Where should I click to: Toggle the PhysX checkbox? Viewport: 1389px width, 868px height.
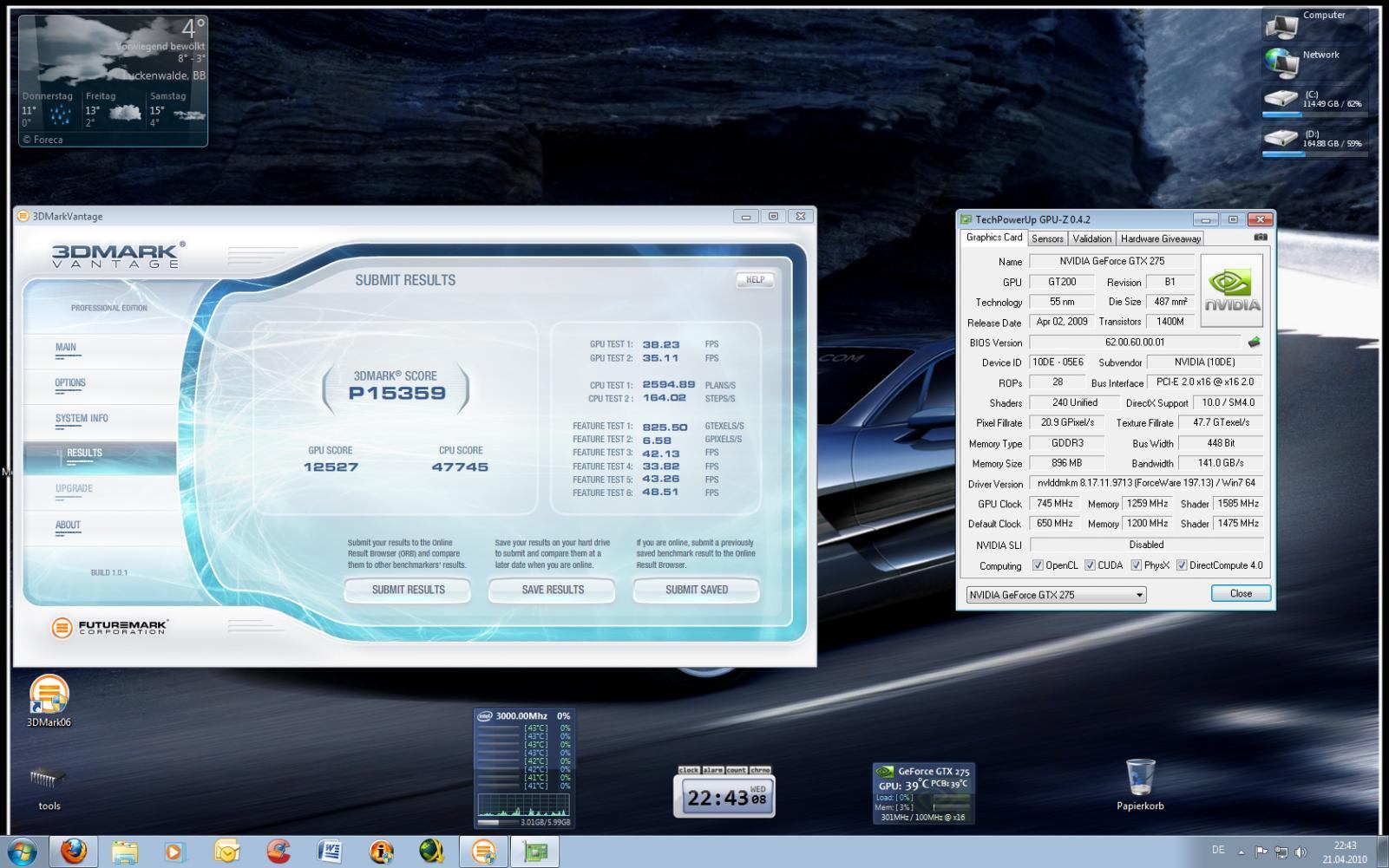pyautogui.click(x=1136, y=565)
